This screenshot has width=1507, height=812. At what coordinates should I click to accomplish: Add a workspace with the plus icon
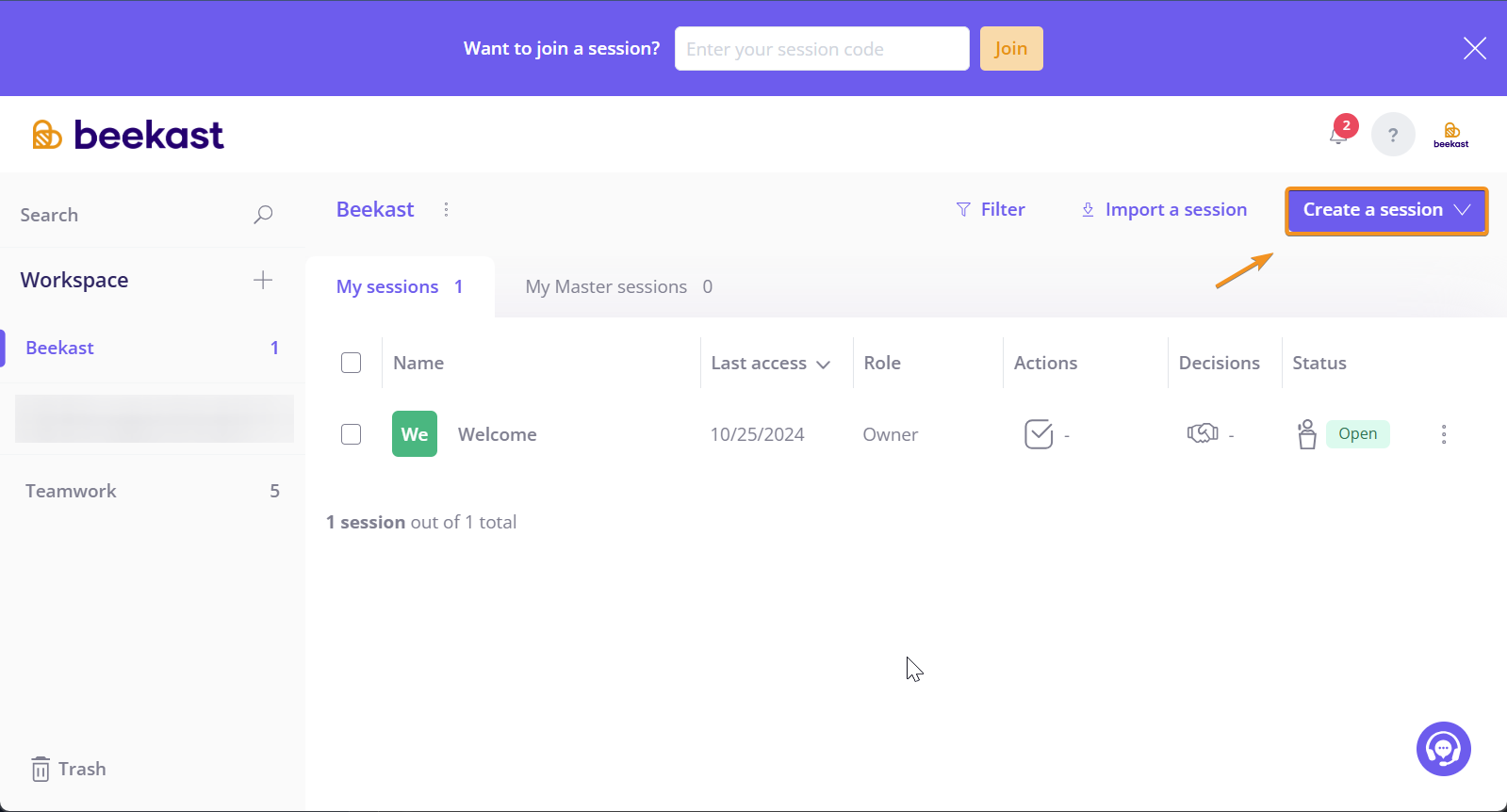pos(263,280)
